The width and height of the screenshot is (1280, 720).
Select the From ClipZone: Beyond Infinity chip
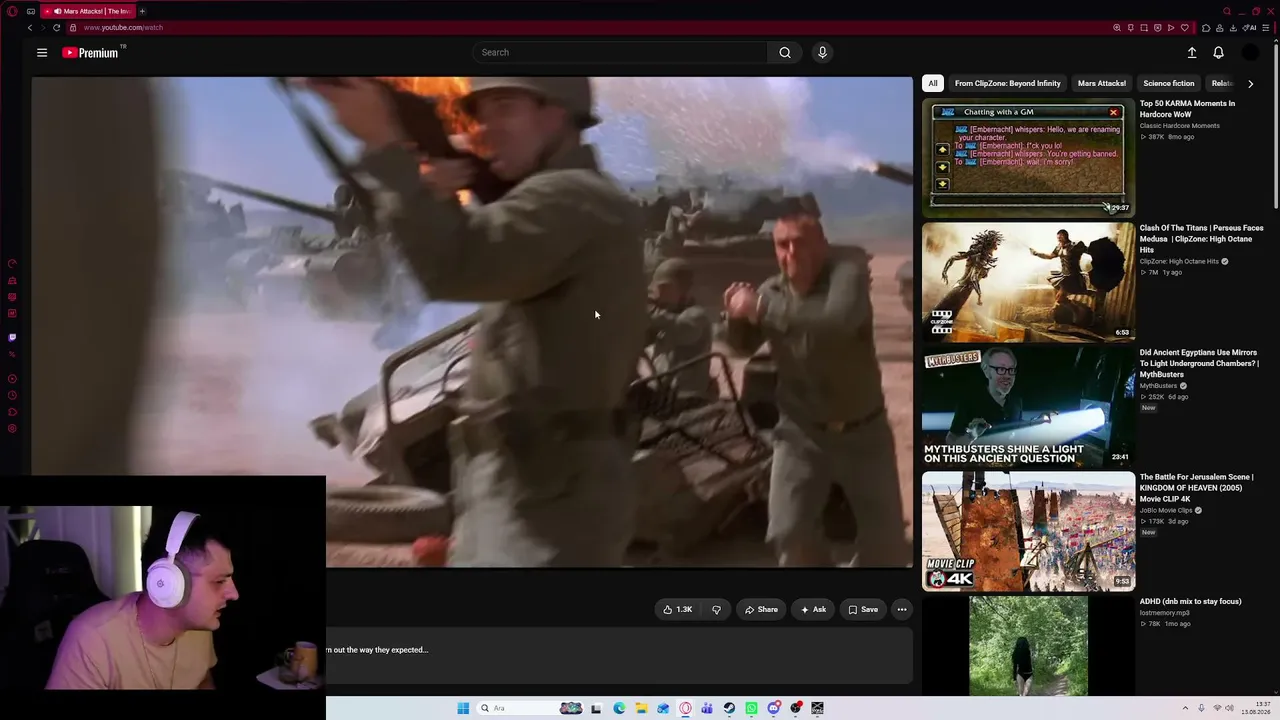pyautogui.click(x=1007, y=84)
